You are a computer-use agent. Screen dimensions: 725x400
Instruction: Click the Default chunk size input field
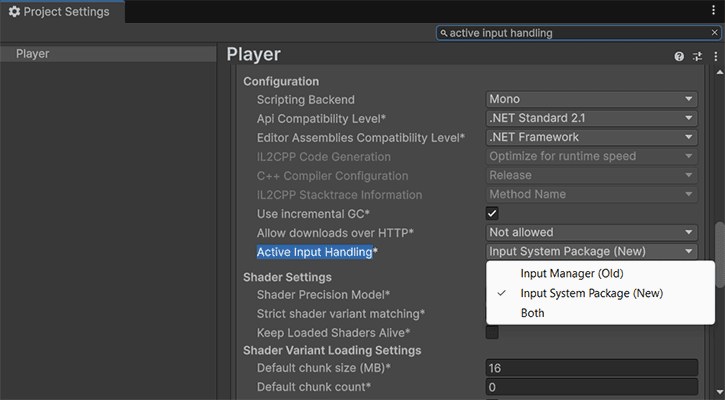(591, 368)
